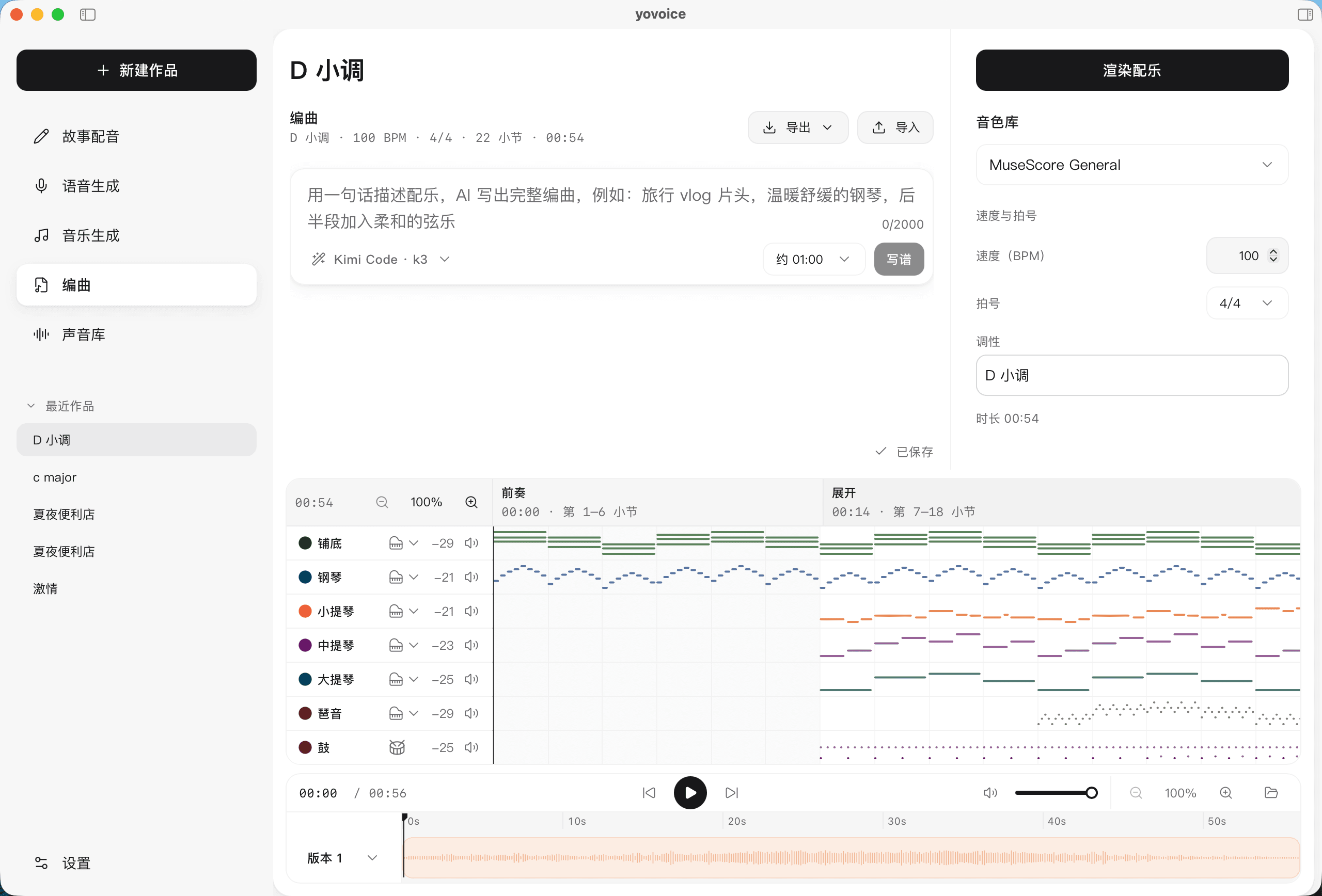The width and height of the screenshot is (1322, 896).
Task: Mute the 钢琴 track
Action: pyautogui.click(x=471, y=577)
